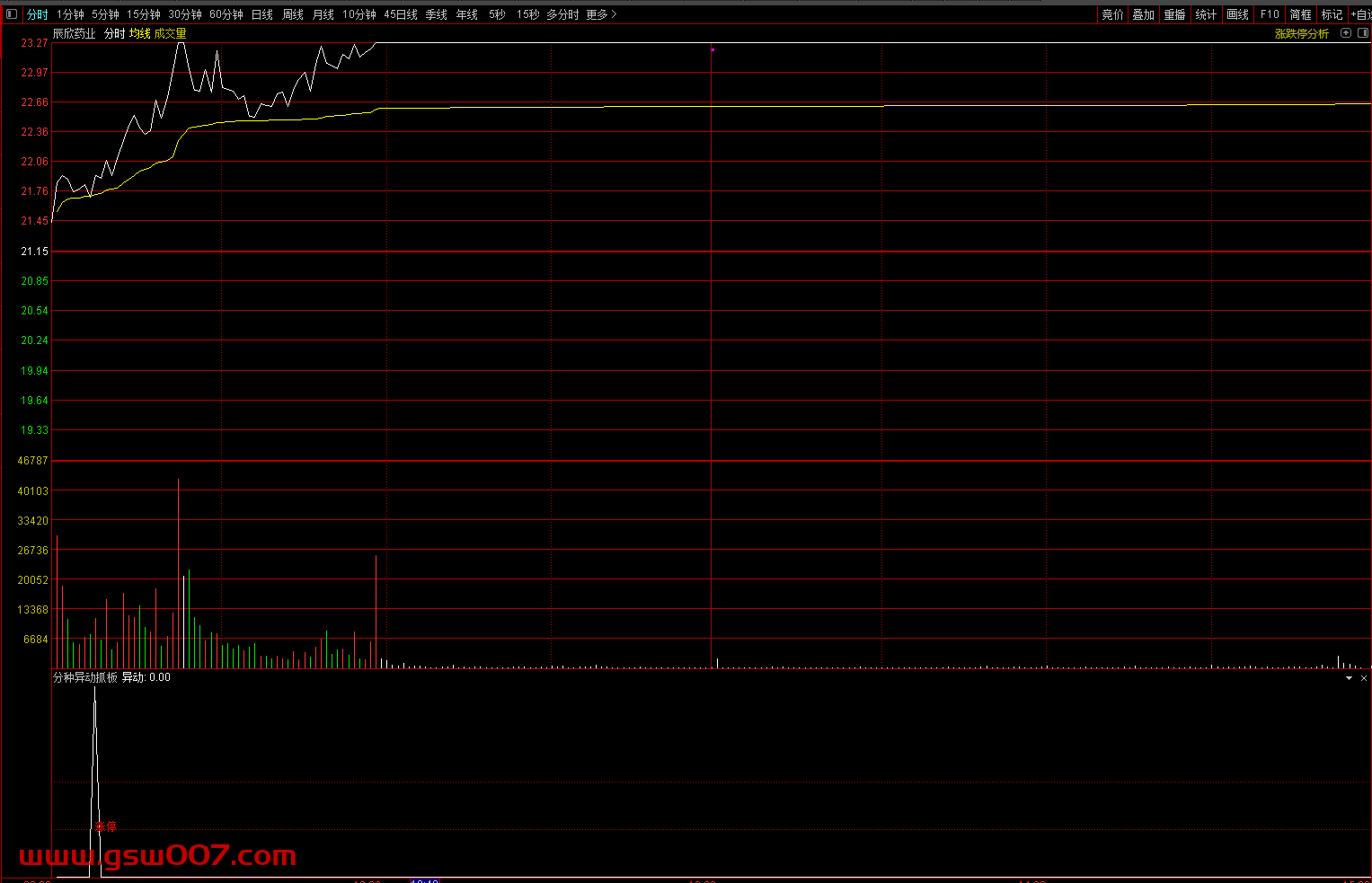Open the 周线 weekly chart
1372x883 pixels.
click(292, 14)
